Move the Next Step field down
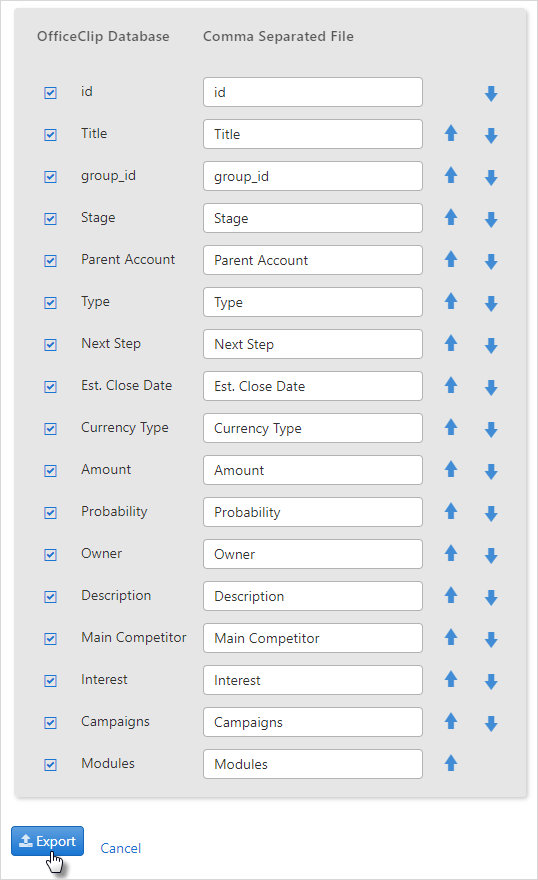This screenshot has height=880, width=538. [x=491, y=345]
